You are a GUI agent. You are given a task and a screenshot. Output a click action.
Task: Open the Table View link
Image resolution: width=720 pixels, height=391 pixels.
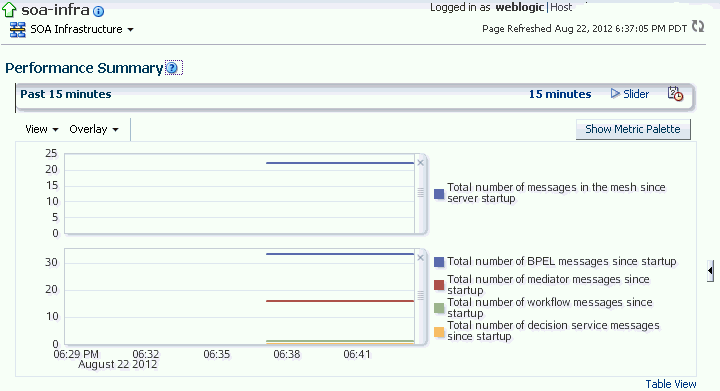[x=671, y=384]
